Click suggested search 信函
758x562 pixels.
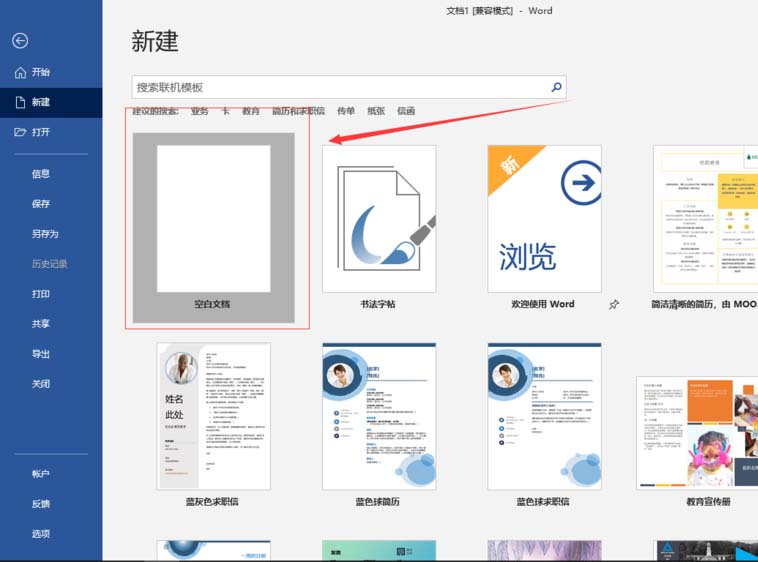pyautogui.click(x=406, y=111)
